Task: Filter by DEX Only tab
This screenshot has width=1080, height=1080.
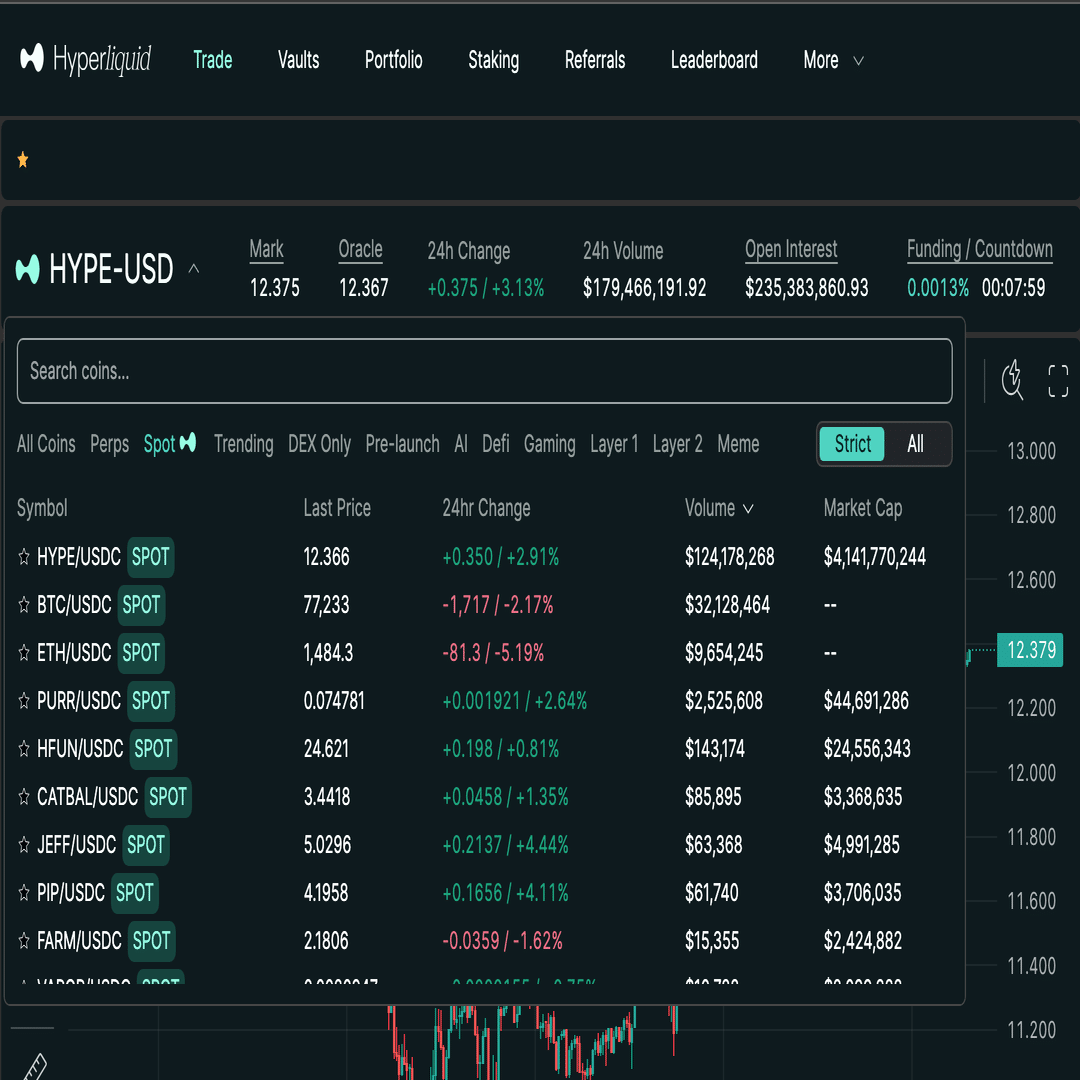Action: point(319,444)
